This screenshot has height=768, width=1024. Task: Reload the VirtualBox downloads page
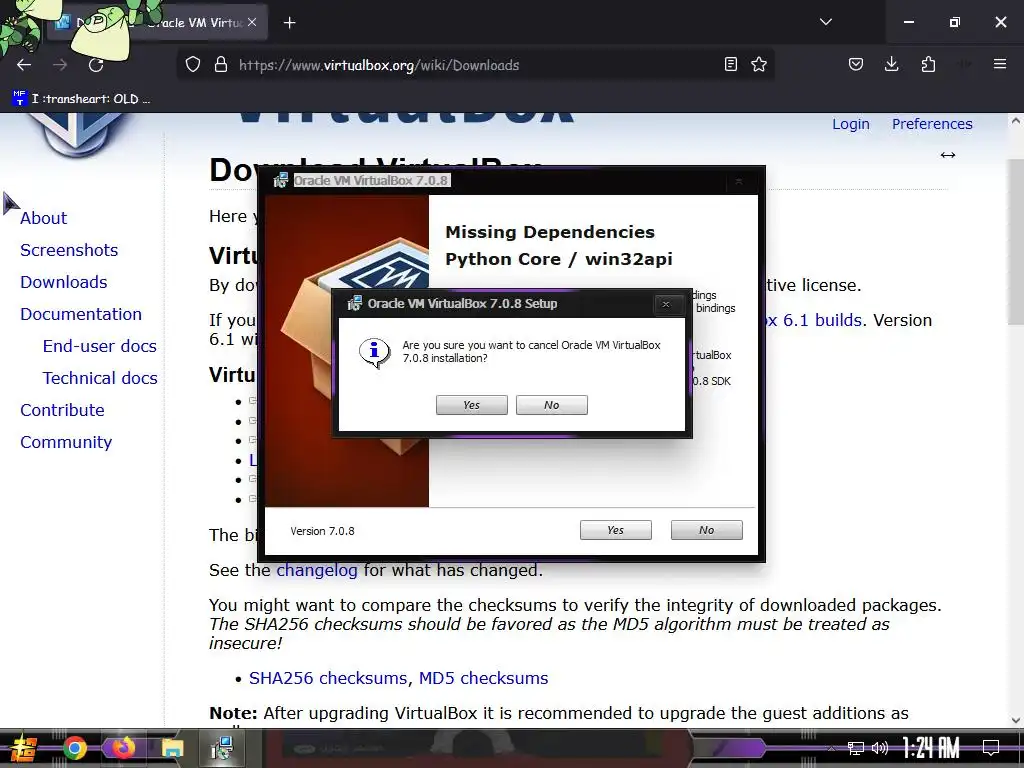point(96,65)
